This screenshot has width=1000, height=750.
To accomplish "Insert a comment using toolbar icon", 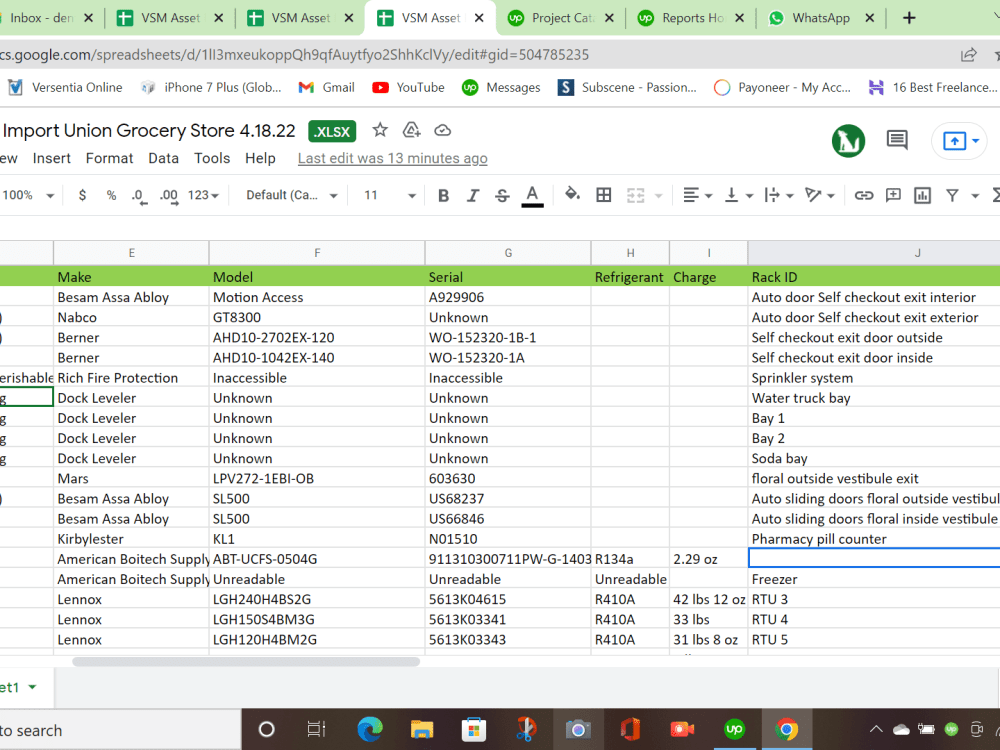I will click(893, 195).
